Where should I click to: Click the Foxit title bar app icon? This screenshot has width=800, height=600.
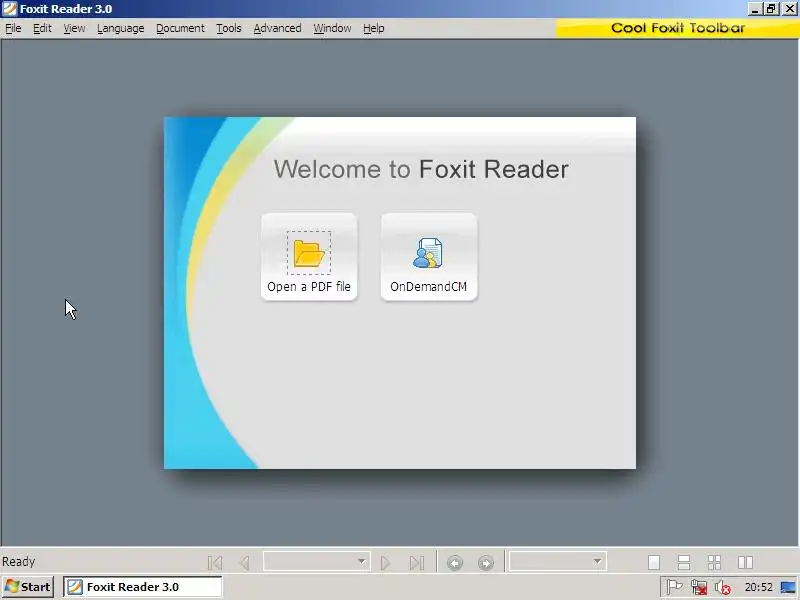(x=10, y=9)
